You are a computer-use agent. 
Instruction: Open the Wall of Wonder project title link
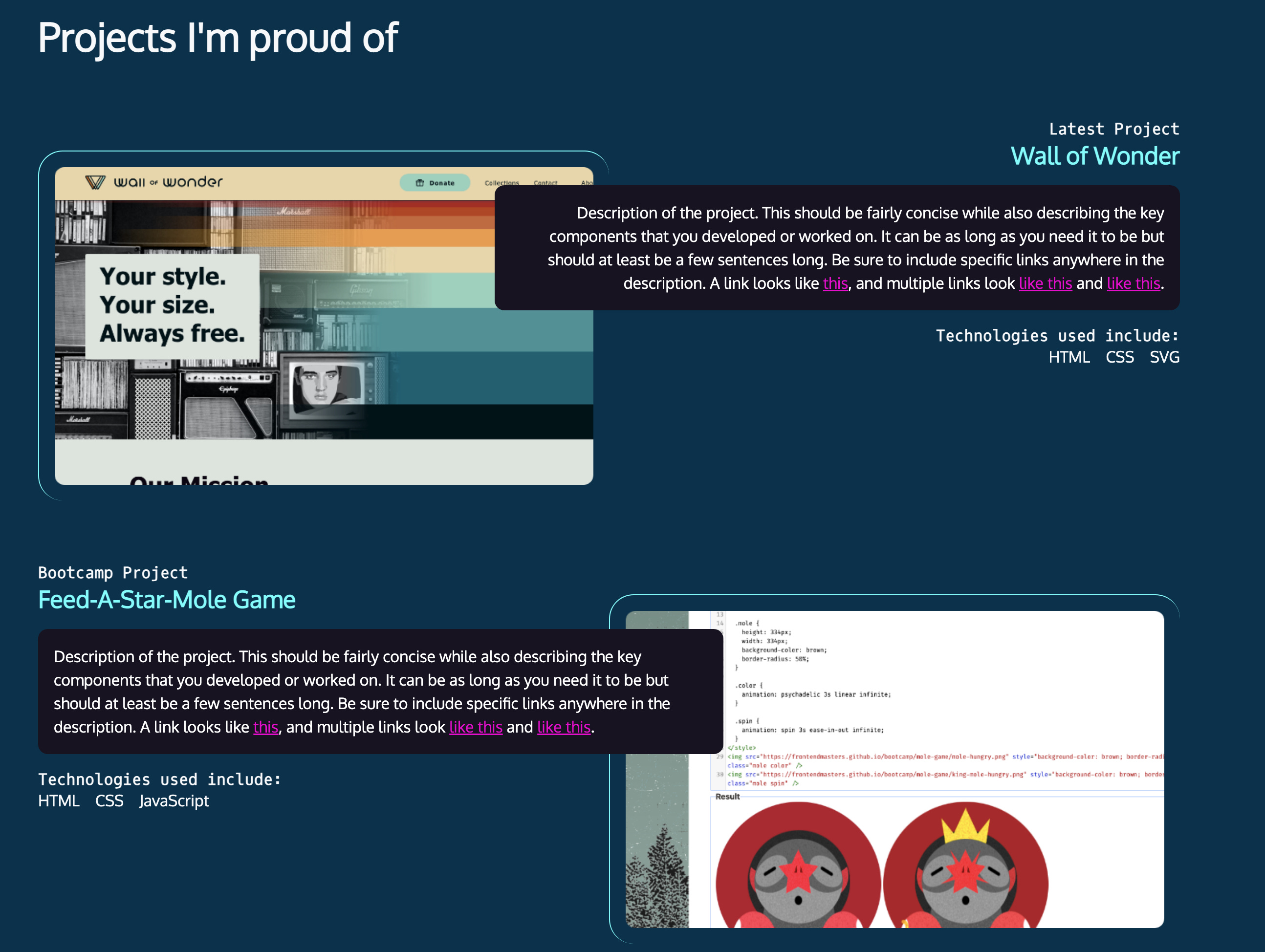[1094, 155]
